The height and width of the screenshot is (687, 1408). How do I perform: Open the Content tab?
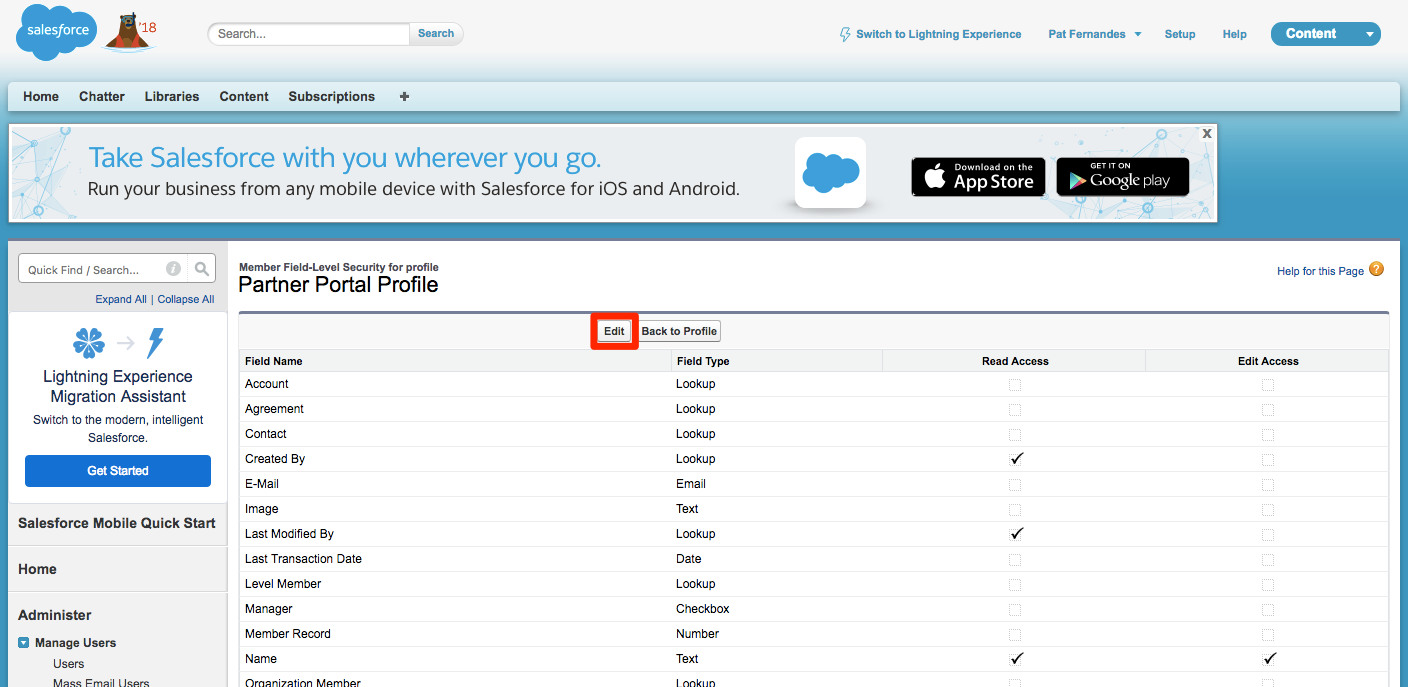[244, 97]
